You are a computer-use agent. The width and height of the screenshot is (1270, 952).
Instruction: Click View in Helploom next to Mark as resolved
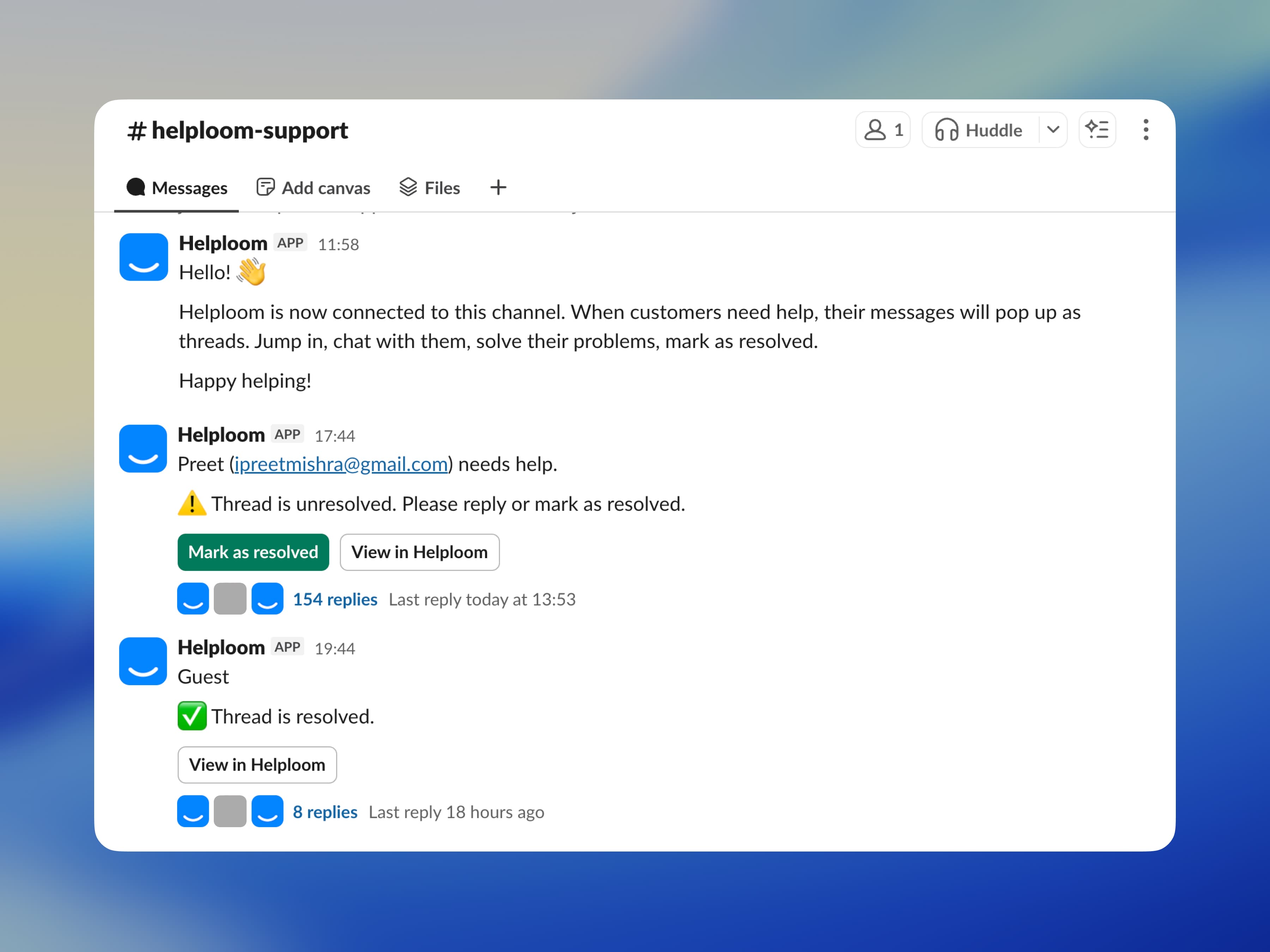coord(420,552)
